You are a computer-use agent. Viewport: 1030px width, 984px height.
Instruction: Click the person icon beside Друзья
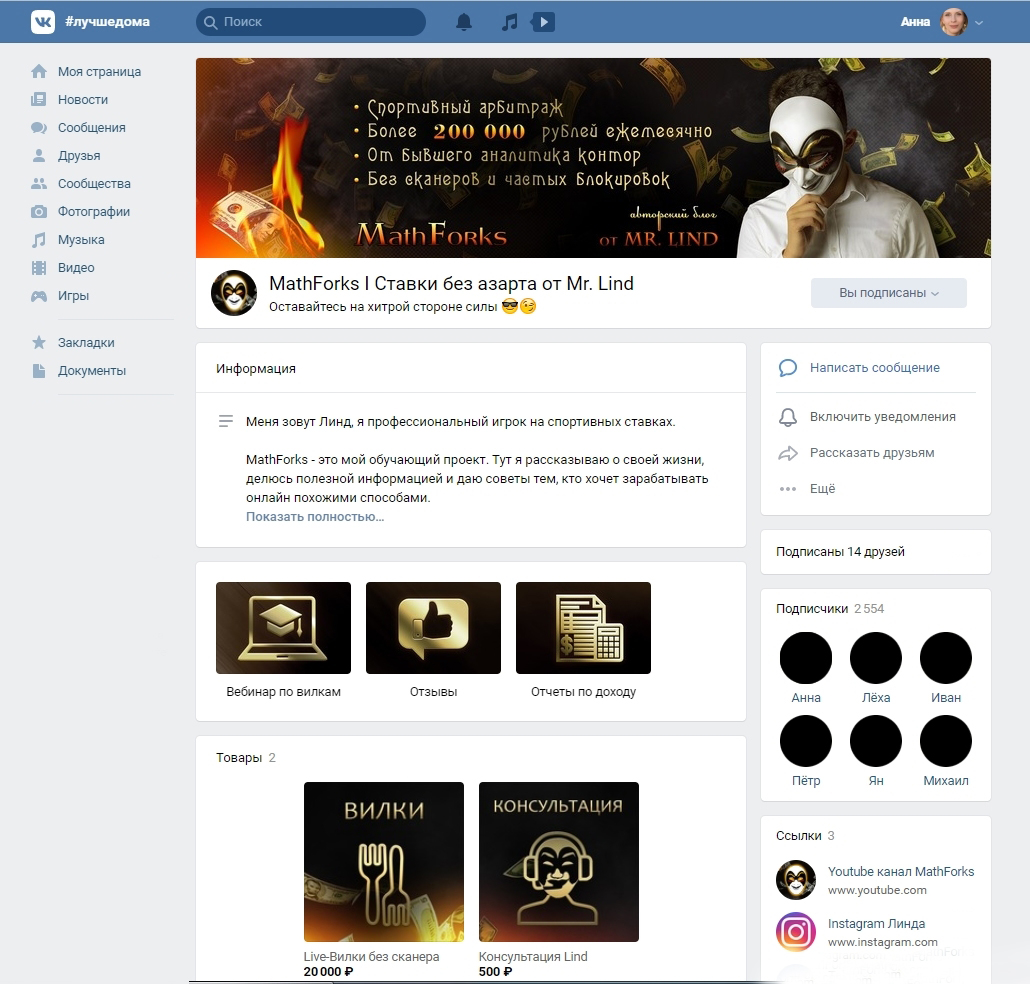coord(39,156)
